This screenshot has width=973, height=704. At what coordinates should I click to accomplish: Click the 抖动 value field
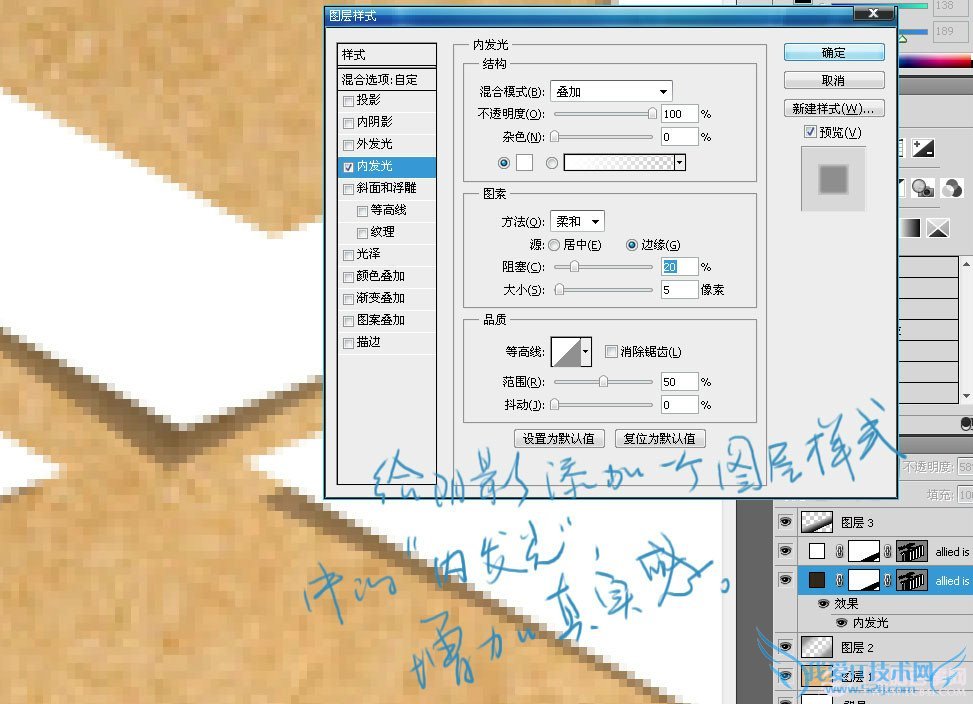click(x=679, y=405)
